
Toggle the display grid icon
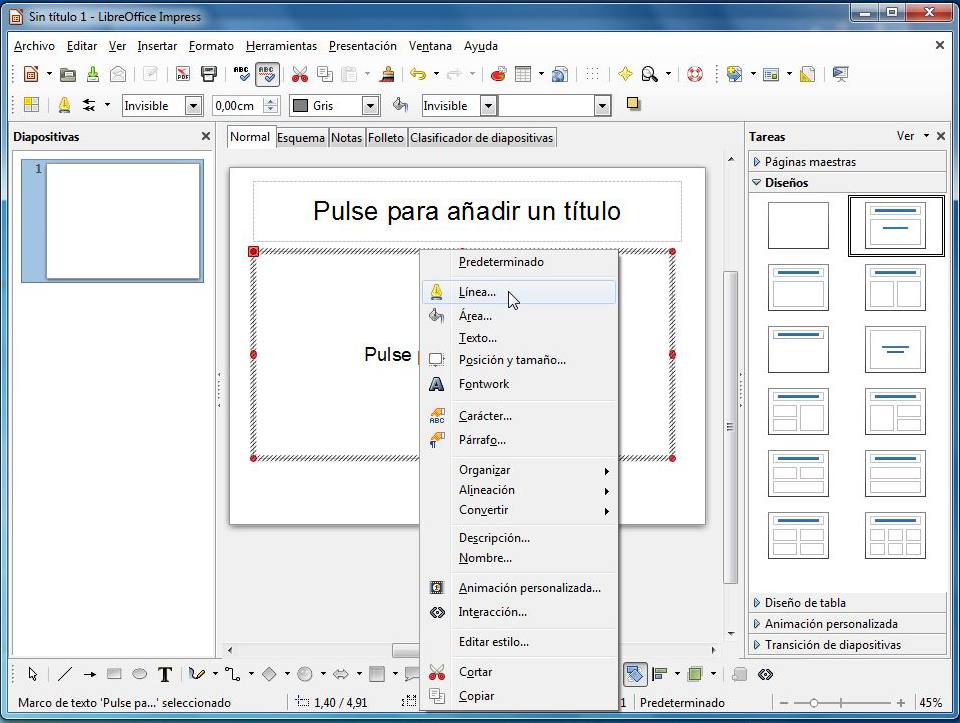(592, 75)
